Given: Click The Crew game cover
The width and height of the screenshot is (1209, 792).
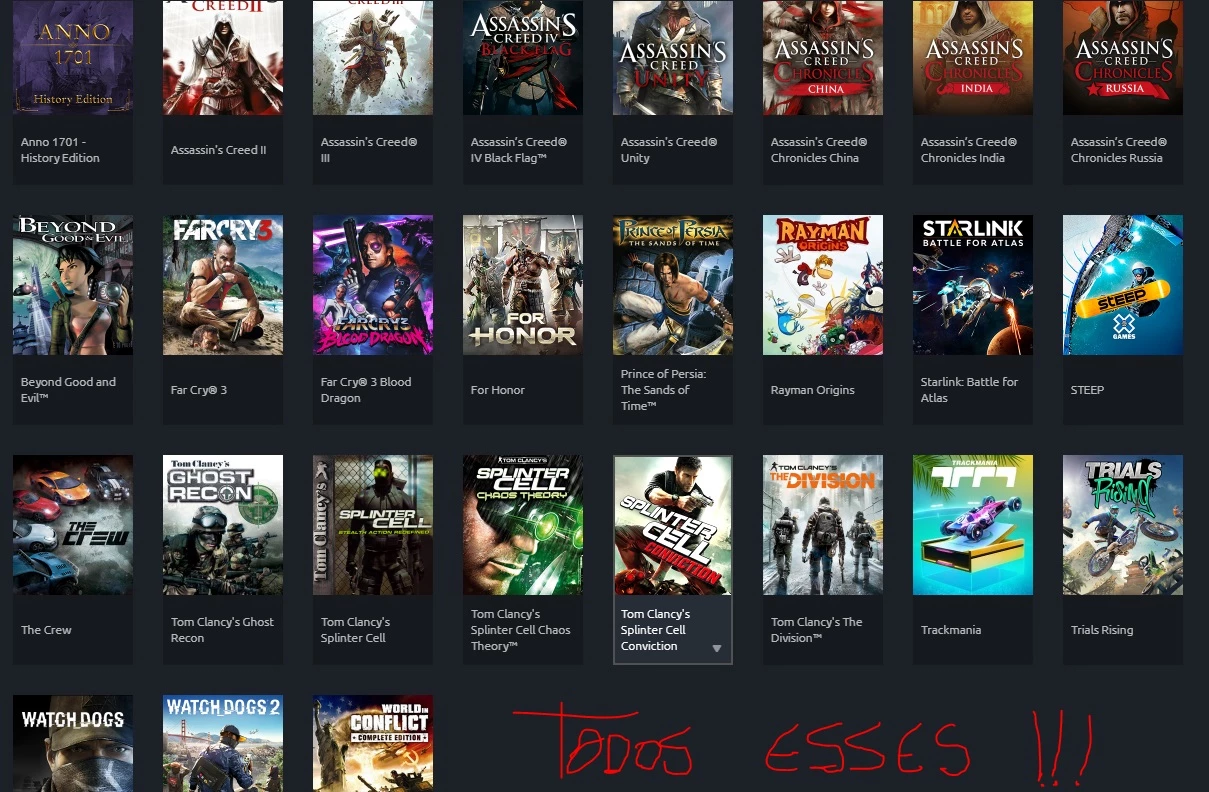Looking at the screenshot, I should [73, 525].
